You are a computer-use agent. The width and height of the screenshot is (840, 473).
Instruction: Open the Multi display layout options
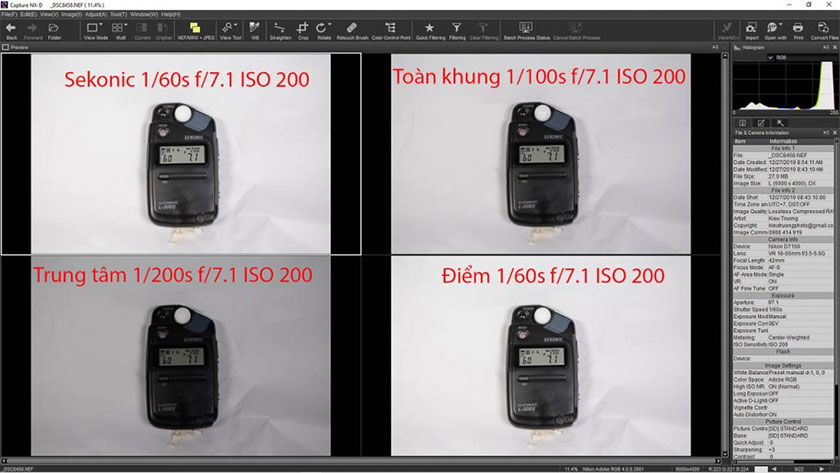coord(120,31)
